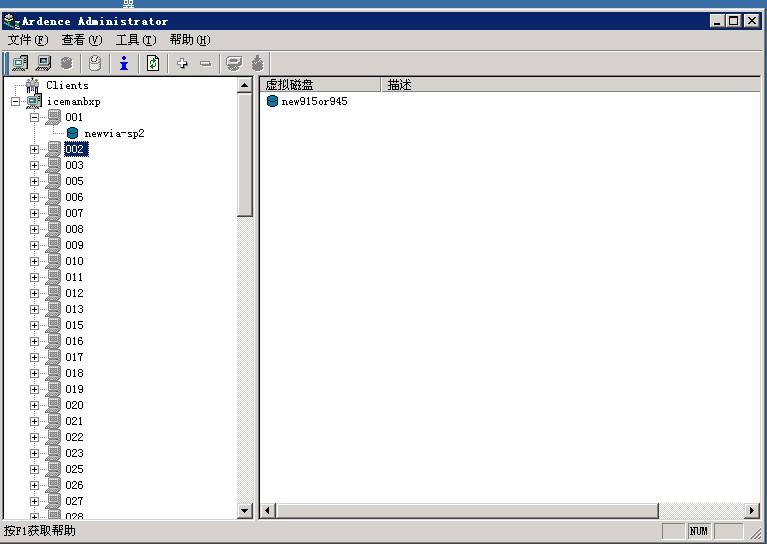The image size is (767, 544).
Task: Click the tree scrollbar down arrow
Action: [245, 511]
